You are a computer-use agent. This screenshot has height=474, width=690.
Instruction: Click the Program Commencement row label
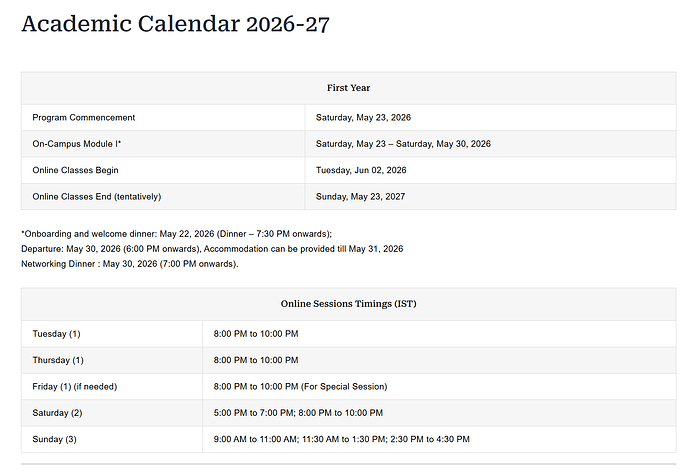tap(83, 118)
